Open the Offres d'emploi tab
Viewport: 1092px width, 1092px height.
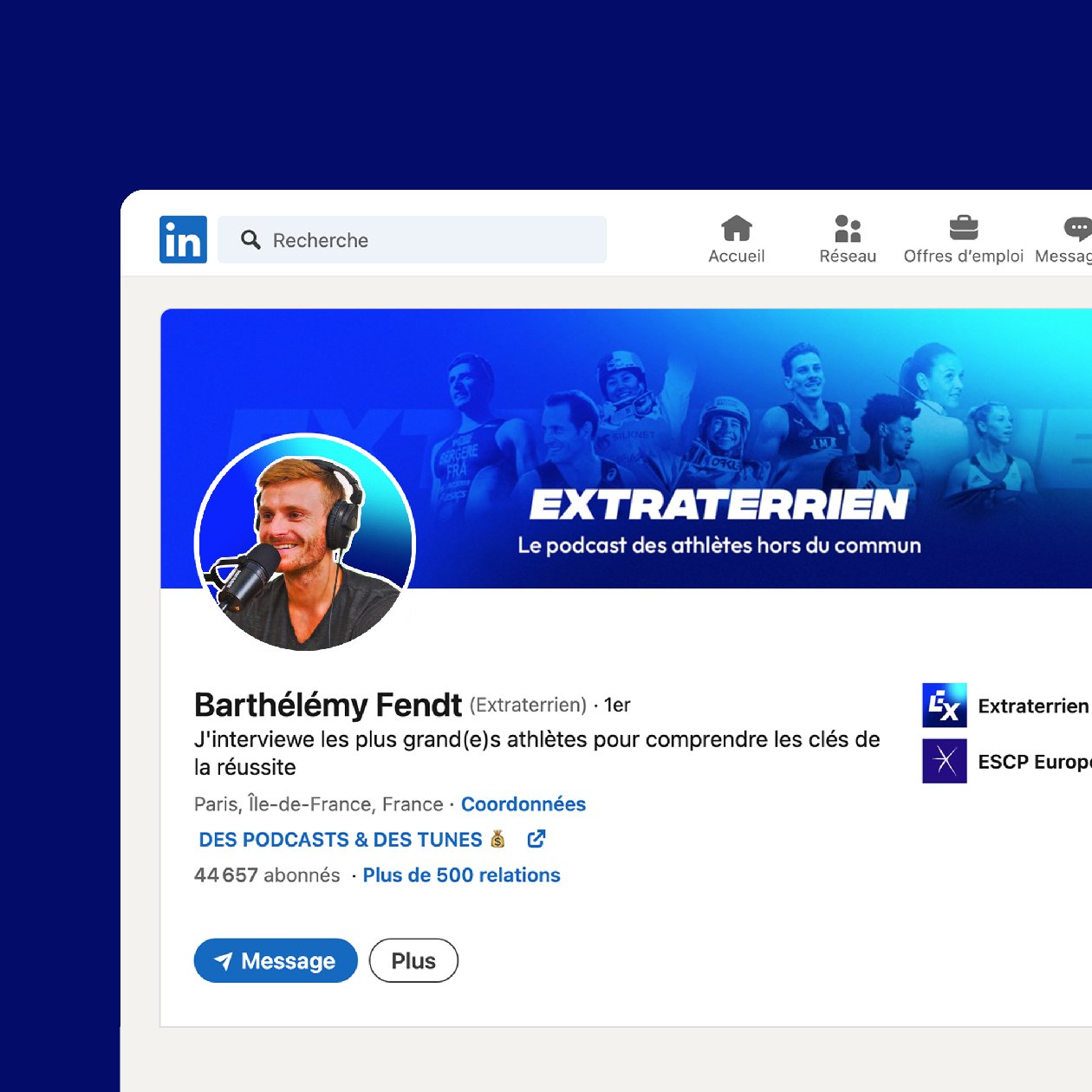[x=963, y=239]
